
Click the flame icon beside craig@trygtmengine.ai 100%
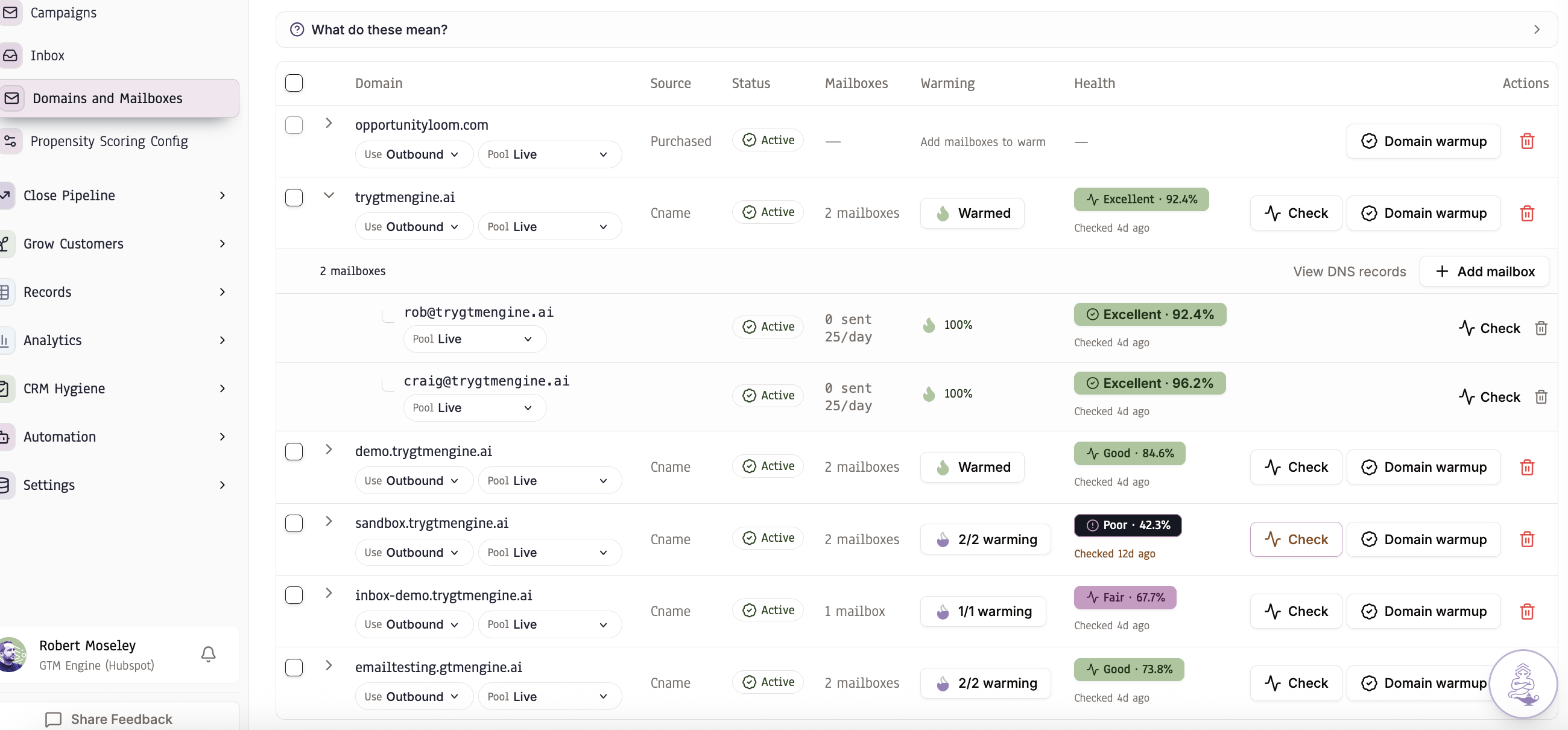coord(928,394)
